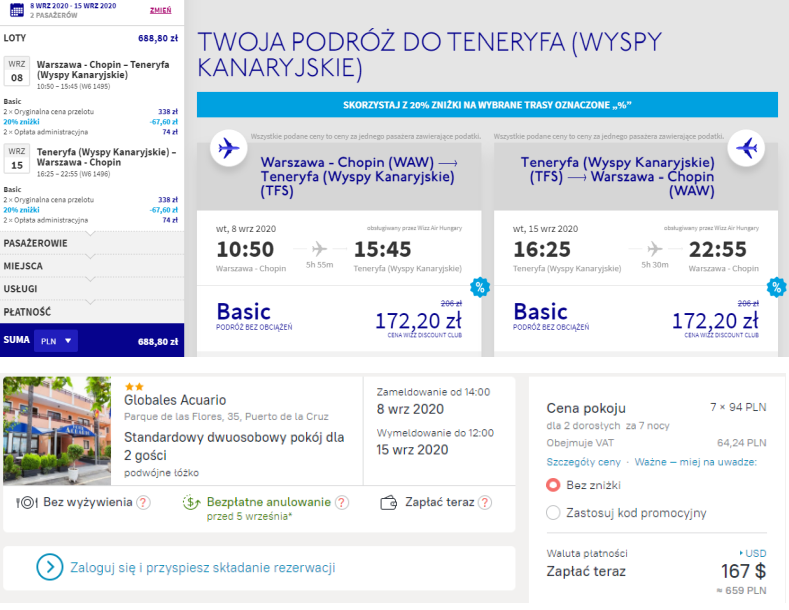Image resolution: width=789 pixels, height=610 pixels.
Task: Expand the Pasażerowie section
Action: [35, 243]
